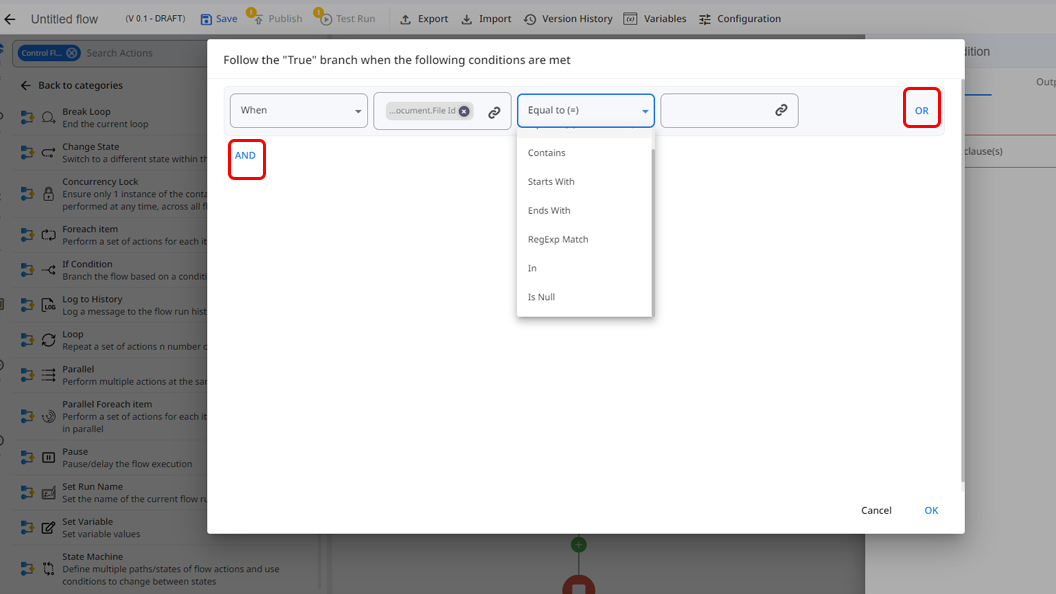
Task: Select the Parallel Foreach item icon
Action: [x=48, y=416]
